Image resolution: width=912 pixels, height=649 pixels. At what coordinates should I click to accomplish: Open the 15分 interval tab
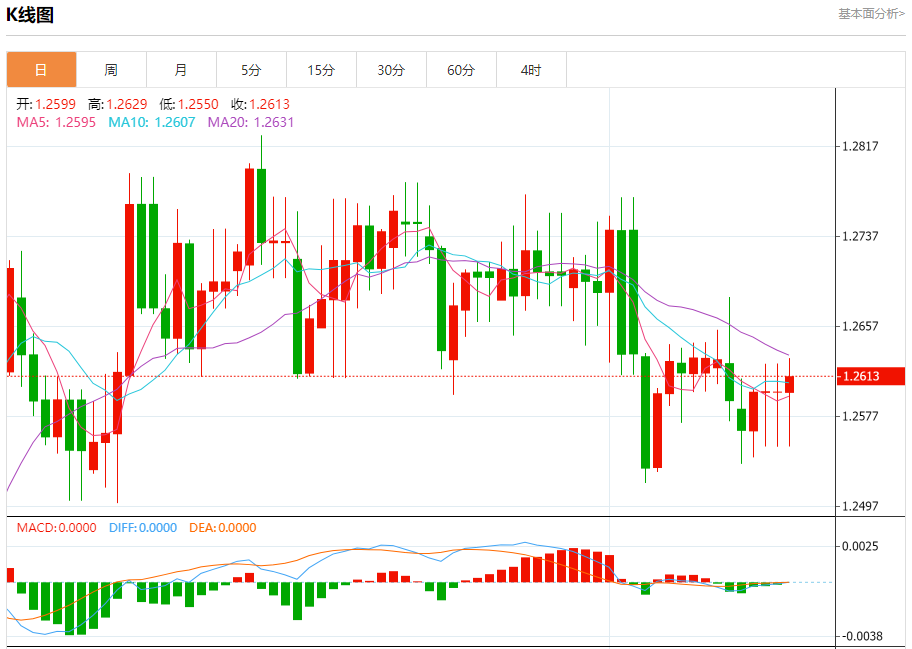pyautogui.click(x=321, y=70)
